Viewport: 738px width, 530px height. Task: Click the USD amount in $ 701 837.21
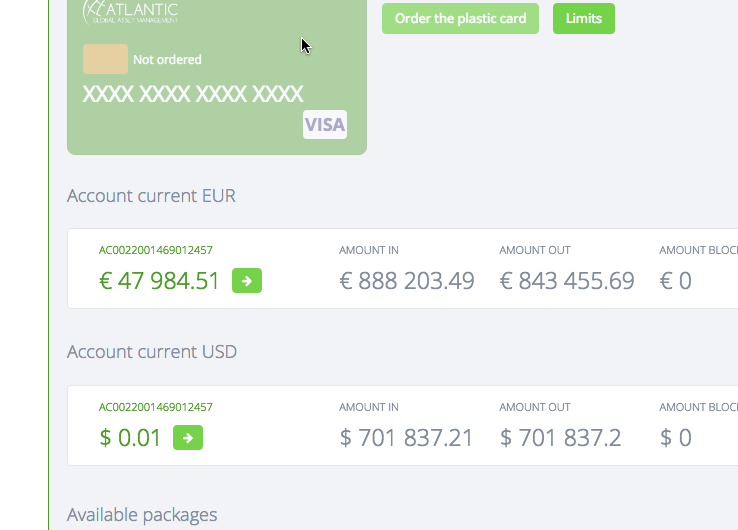406,438
